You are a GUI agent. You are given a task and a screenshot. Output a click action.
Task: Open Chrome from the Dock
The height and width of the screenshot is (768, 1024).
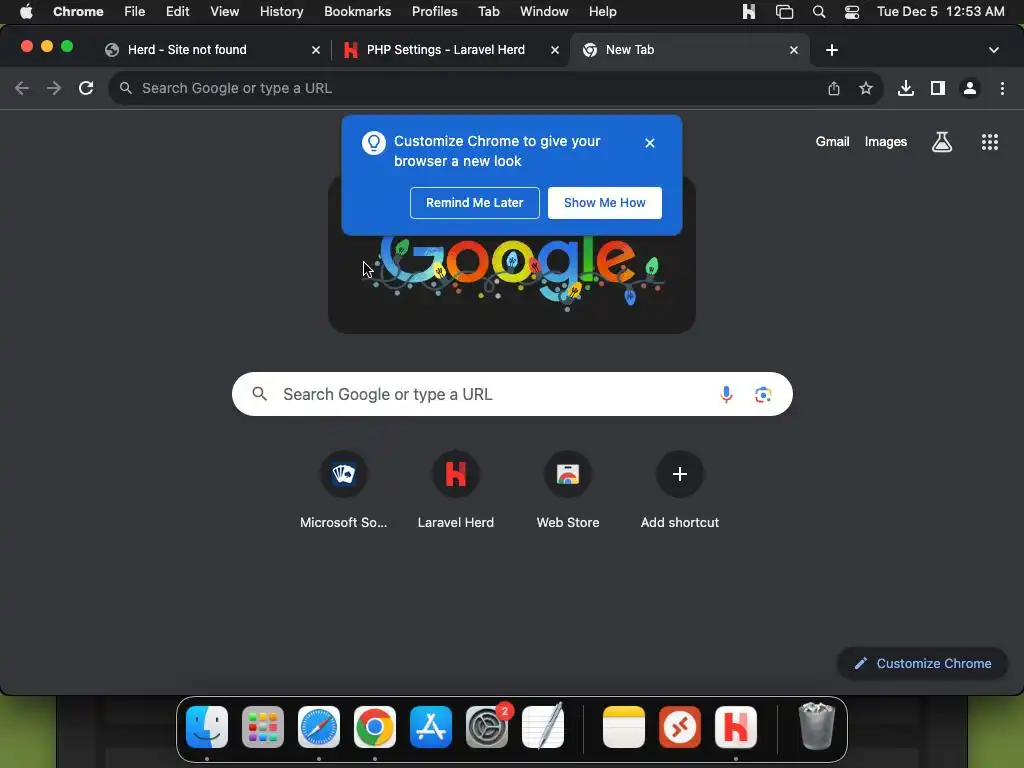click(x=375, y=727)
